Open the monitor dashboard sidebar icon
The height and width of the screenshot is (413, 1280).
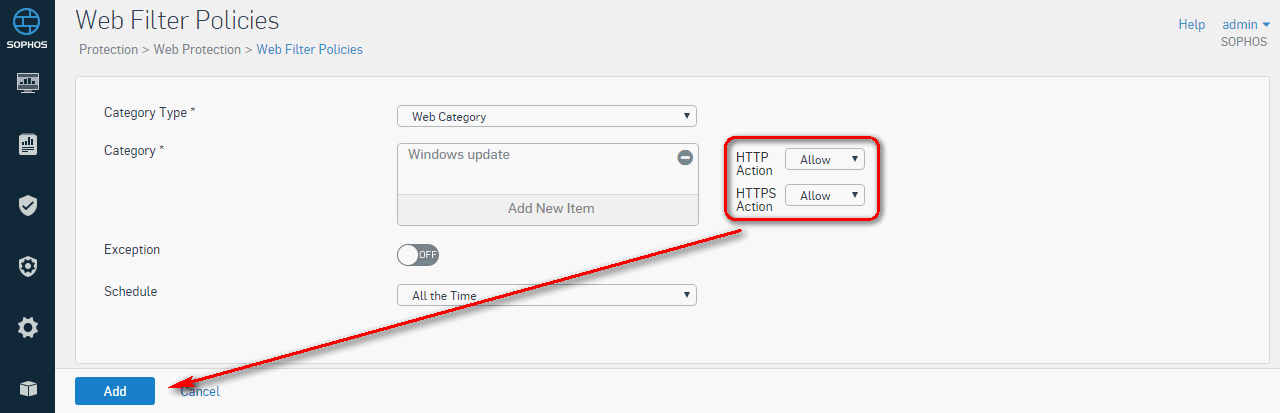coord(28,82)
